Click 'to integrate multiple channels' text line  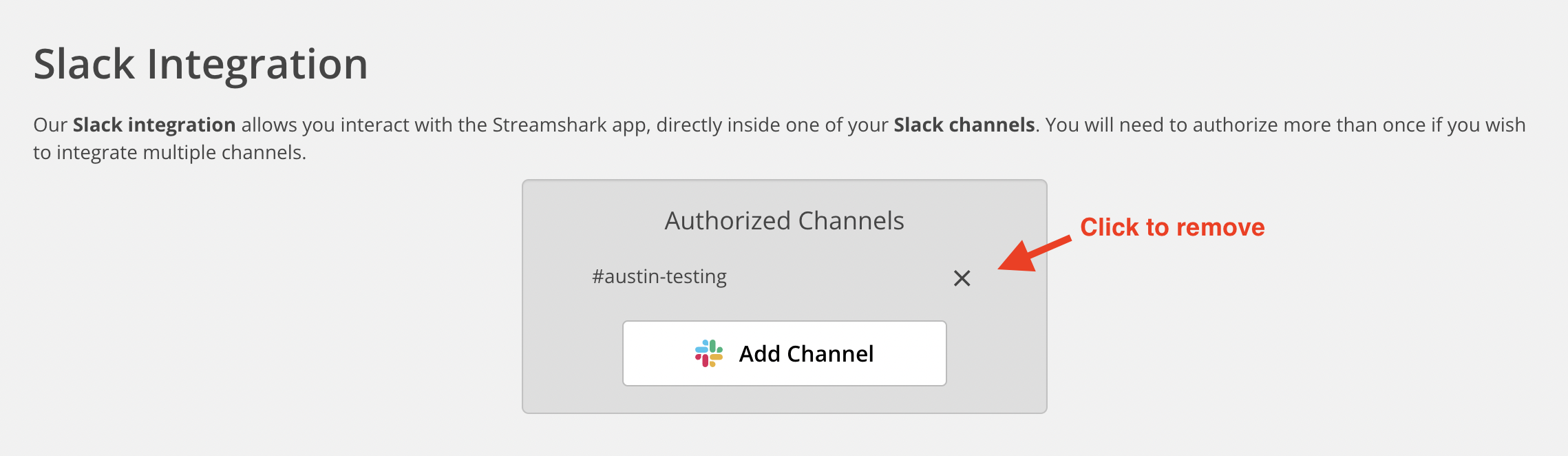click(169, 152)
